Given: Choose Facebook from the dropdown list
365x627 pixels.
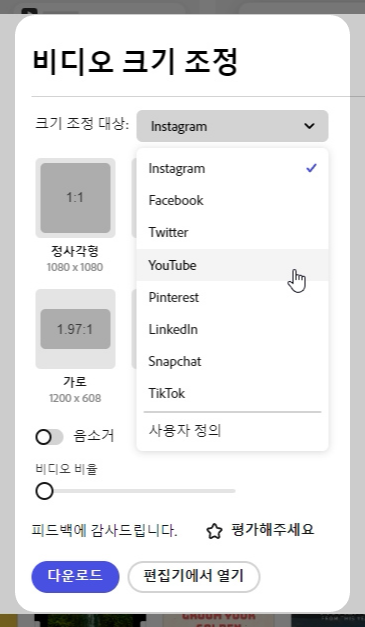Looking at the screenshot, I should tap(232, 200).
